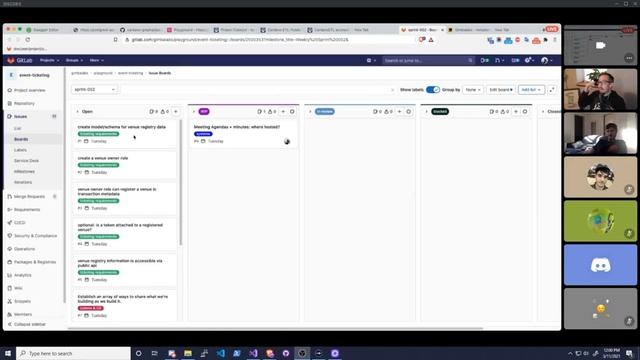Add new issue to blocked list
Image resolution: width=640 pixels, height=360 pixels.
[x=516, y=111]
